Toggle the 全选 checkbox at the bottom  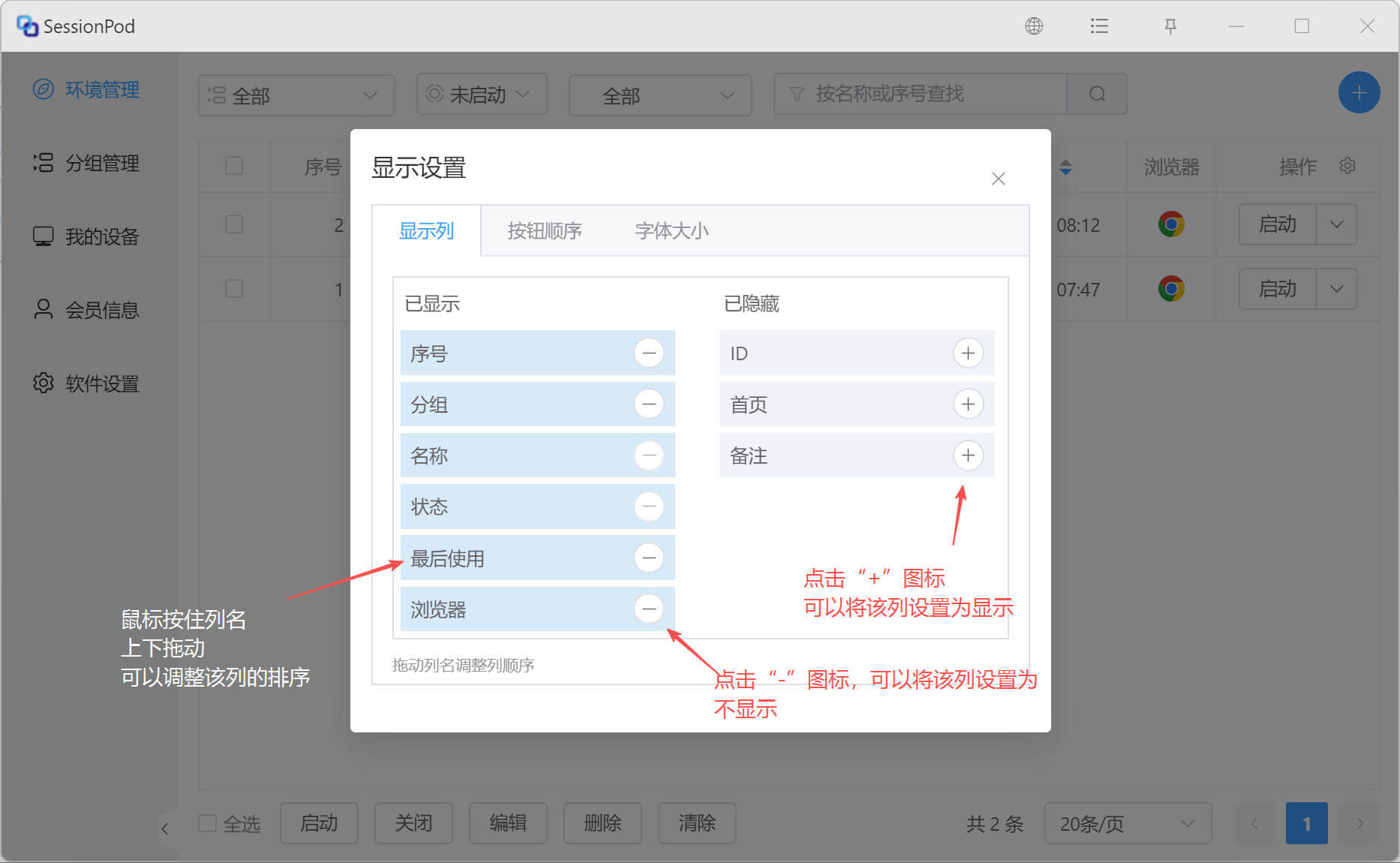coord(207,823)
